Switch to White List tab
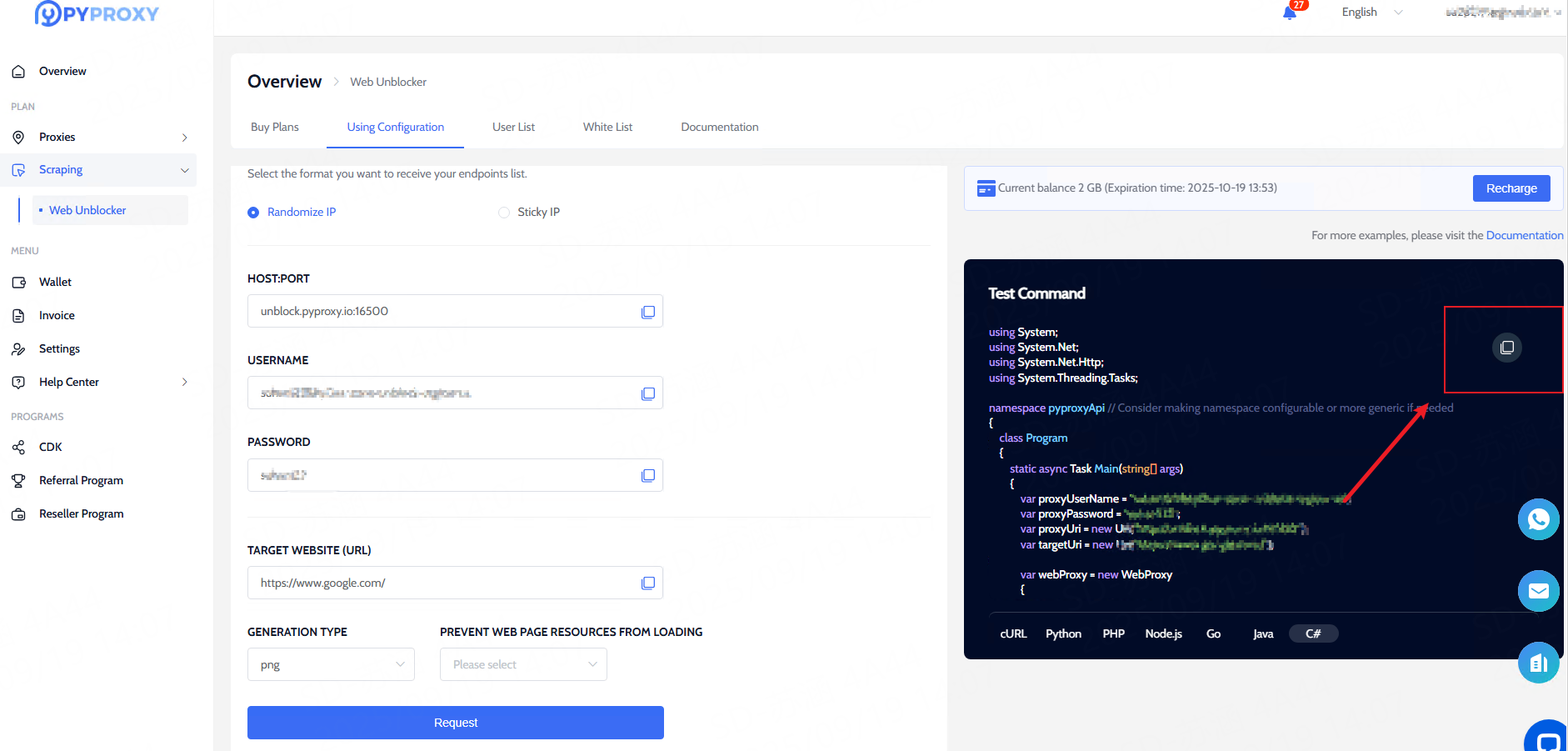This screenshot has width=1568, height=751. 607,128
